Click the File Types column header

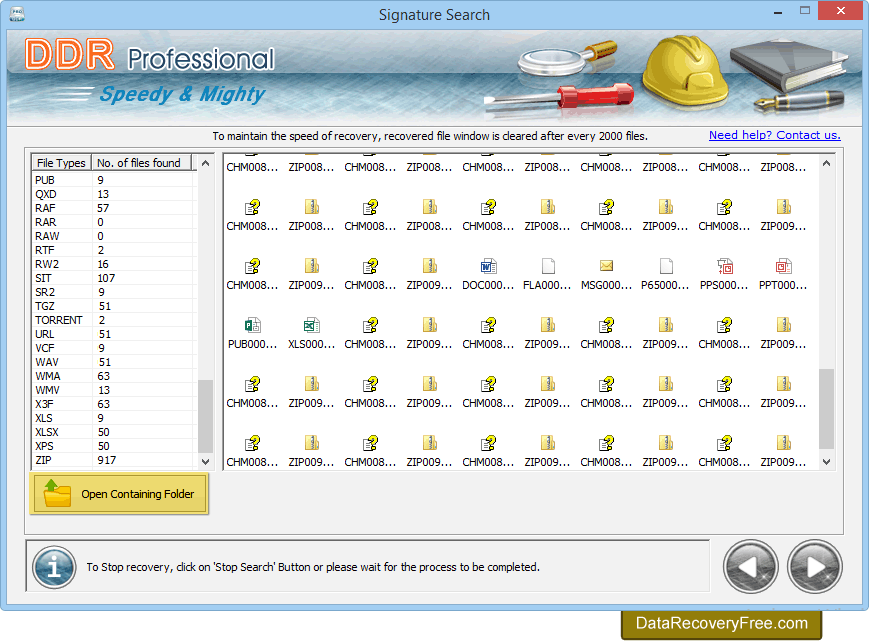pyautogui.click(x=61, y=163)
